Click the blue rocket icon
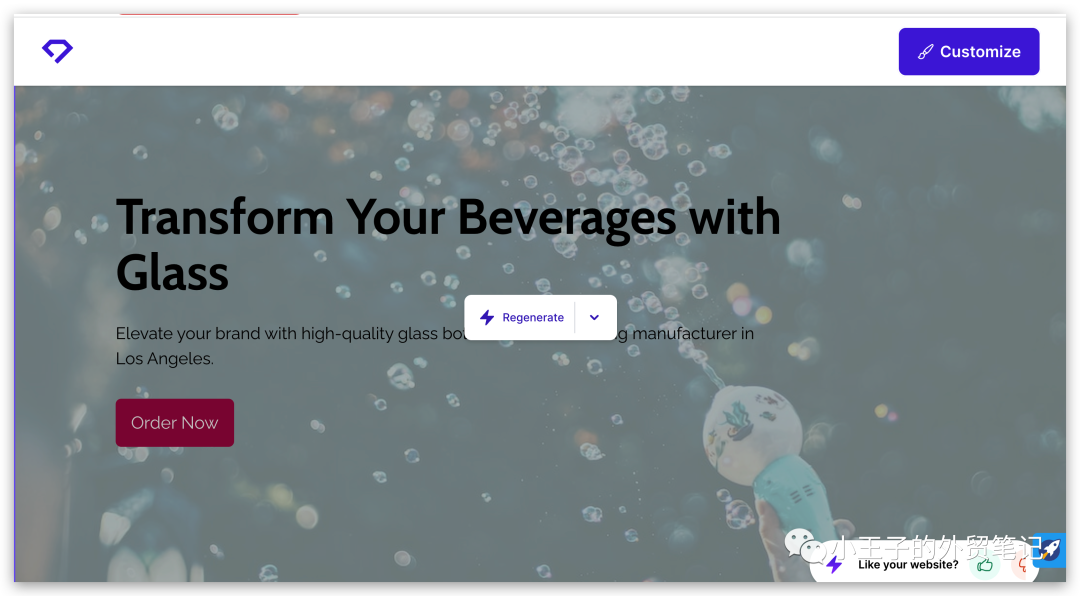Image resolution: width=1080 pixels, height=596 pixels. click(x=1050, y=550)
